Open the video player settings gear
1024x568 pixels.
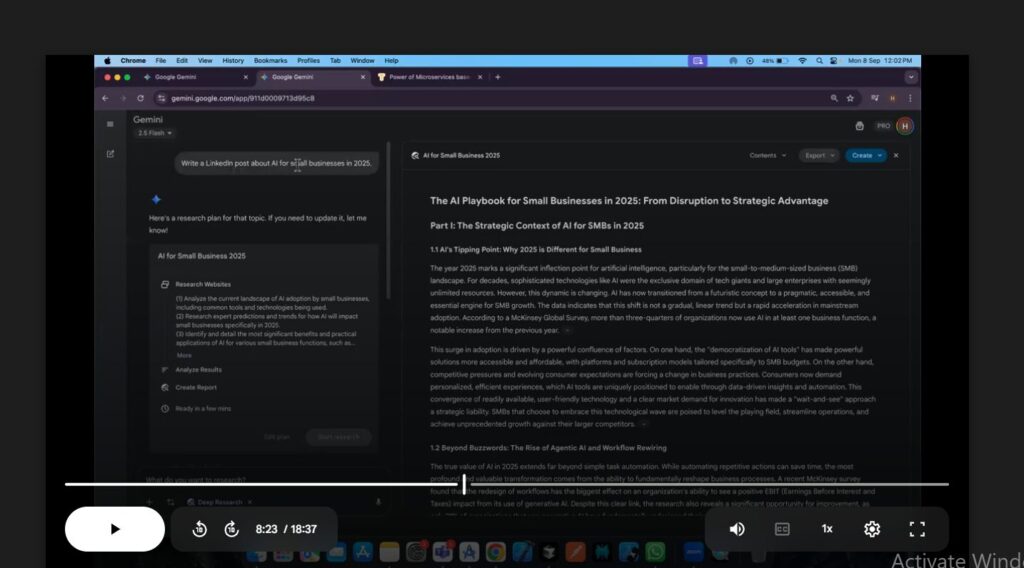[871, 529]
